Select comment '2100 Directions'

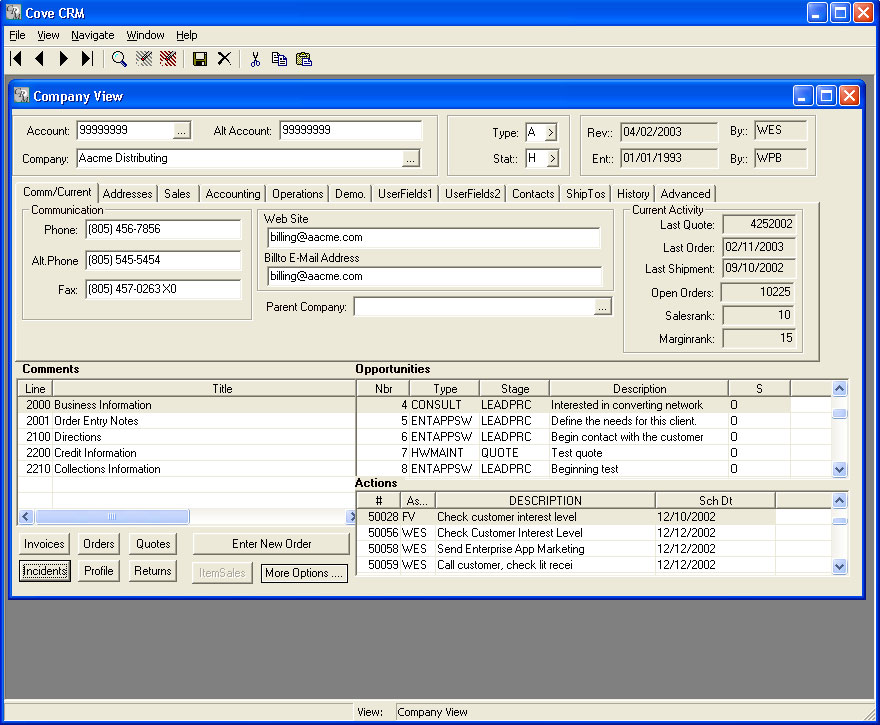[187, 437]
